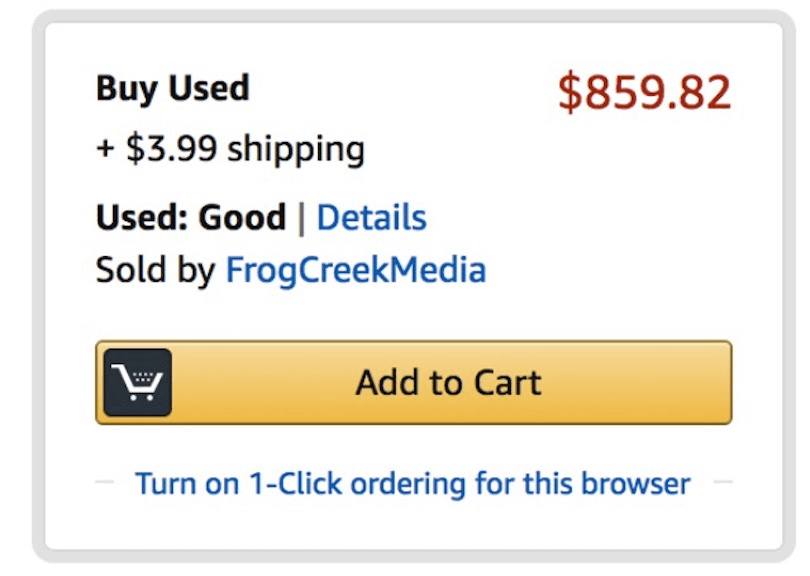This screenshot has width=810, height=576.
Task: Click the shopping cart icon
Action: [x=138, y=382]
